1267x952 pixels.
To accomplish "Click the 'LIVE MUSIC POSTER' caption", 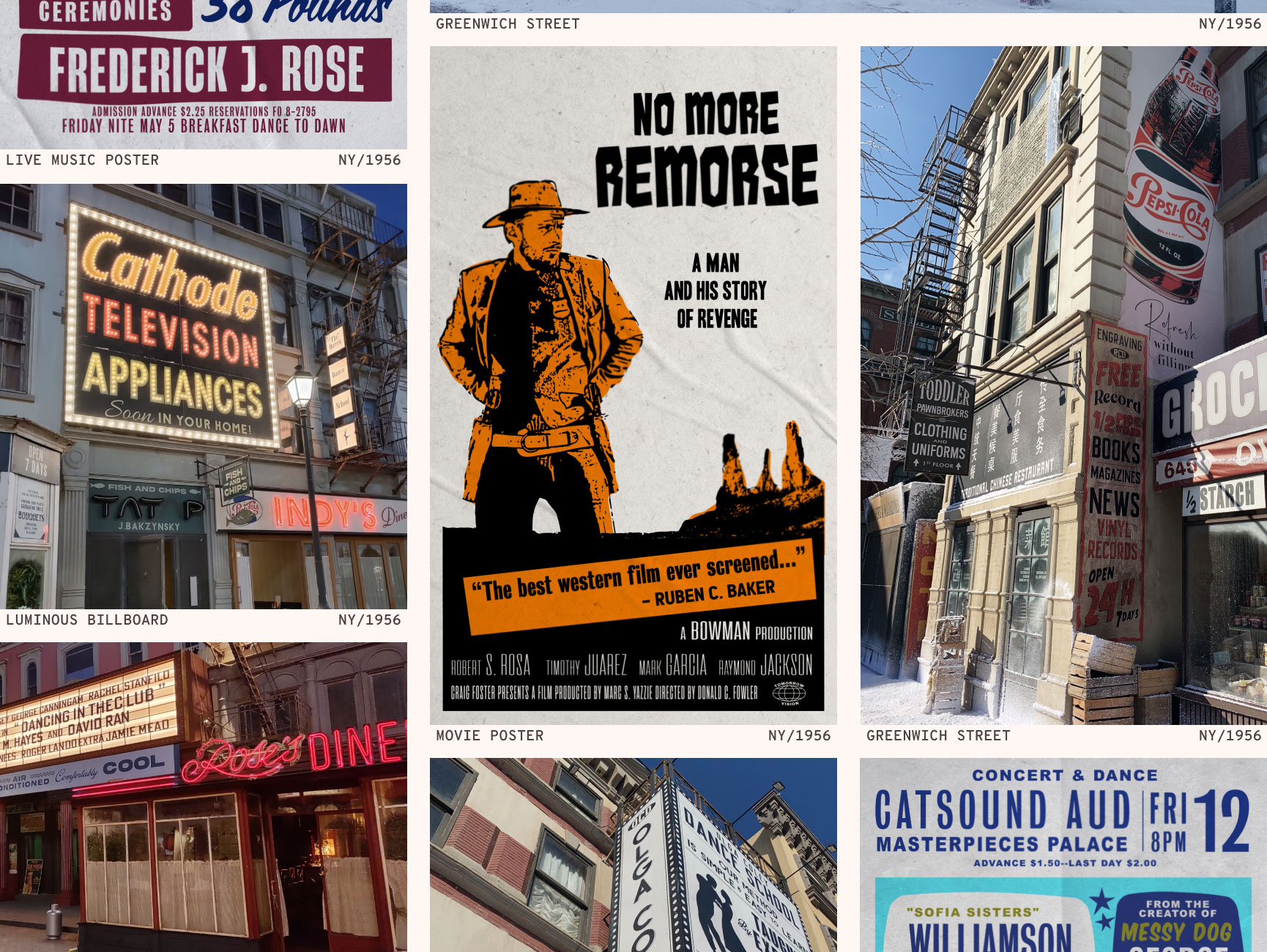I will coord(82,160).
